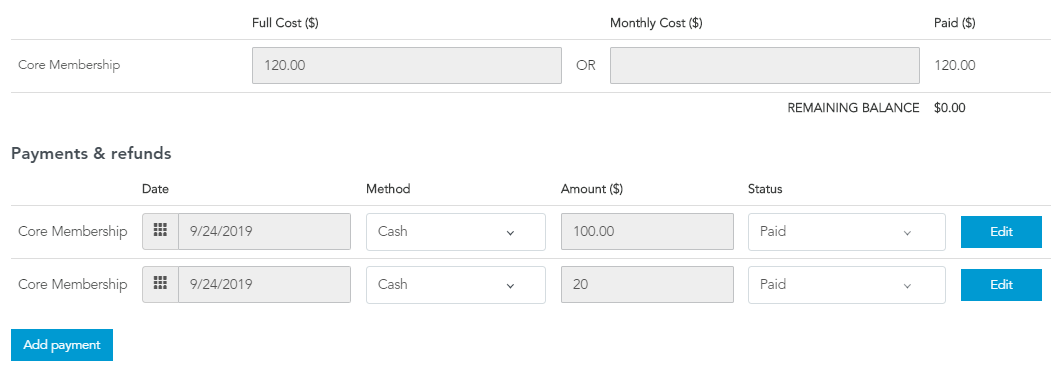Add a new payment
Screen dimensions: 1062x377
pos(62,345)
